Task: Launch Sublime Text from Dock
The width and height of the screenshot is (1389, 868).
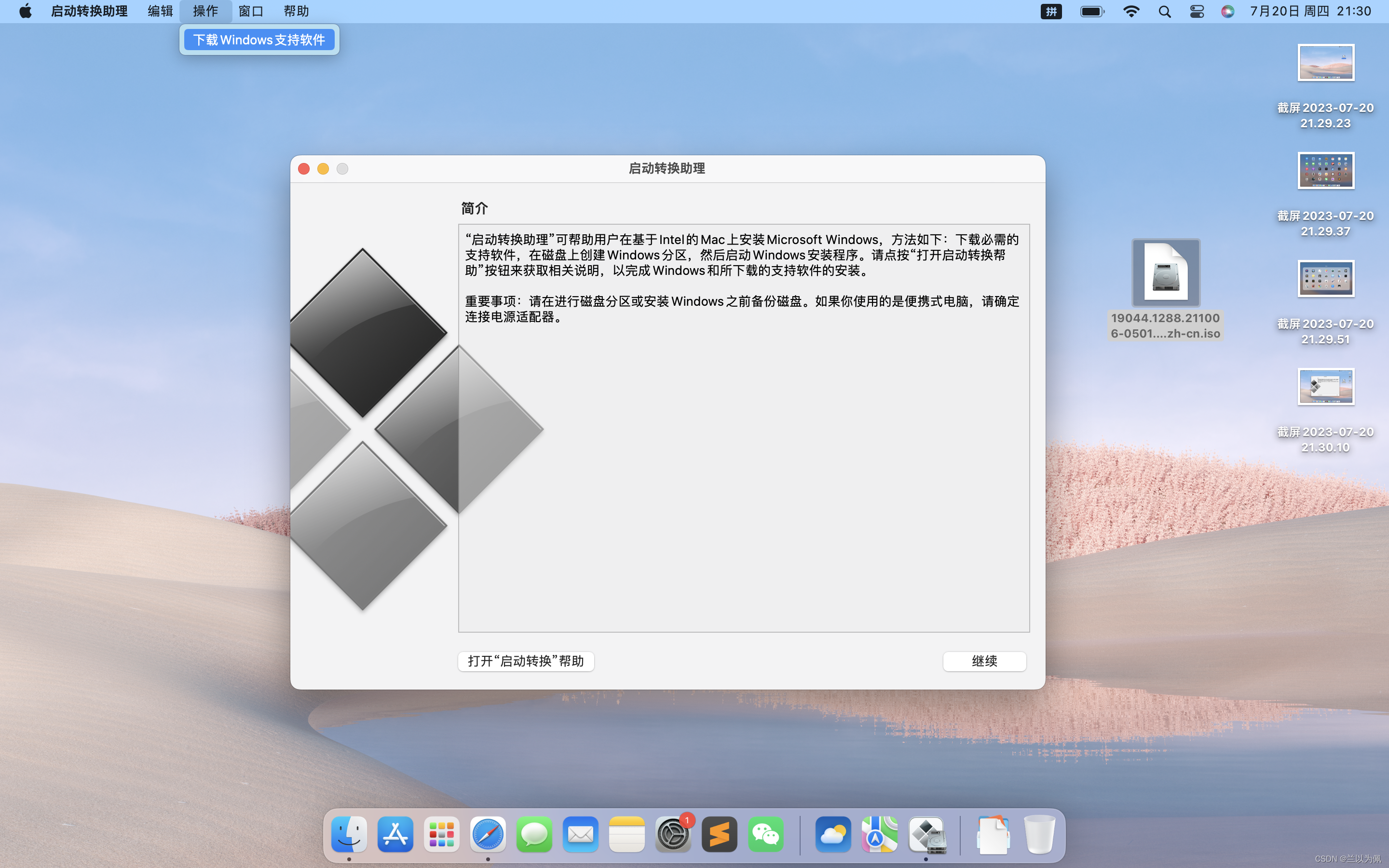Action: [719, 834]
